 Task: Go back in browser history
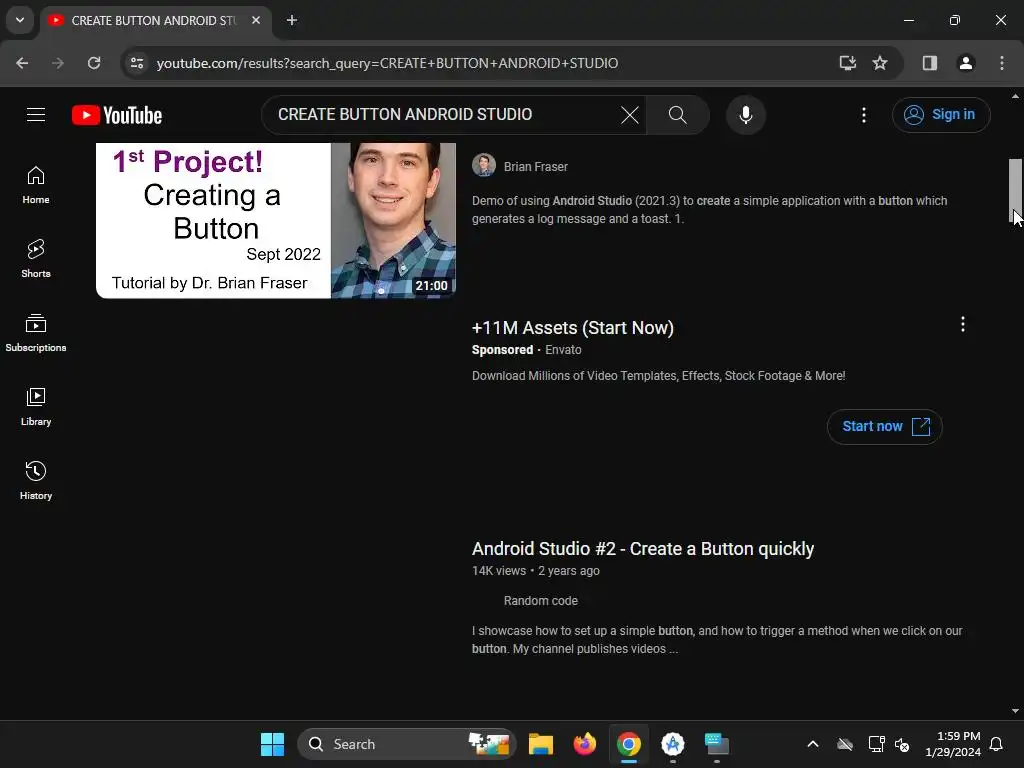click(x=22, y=63)
